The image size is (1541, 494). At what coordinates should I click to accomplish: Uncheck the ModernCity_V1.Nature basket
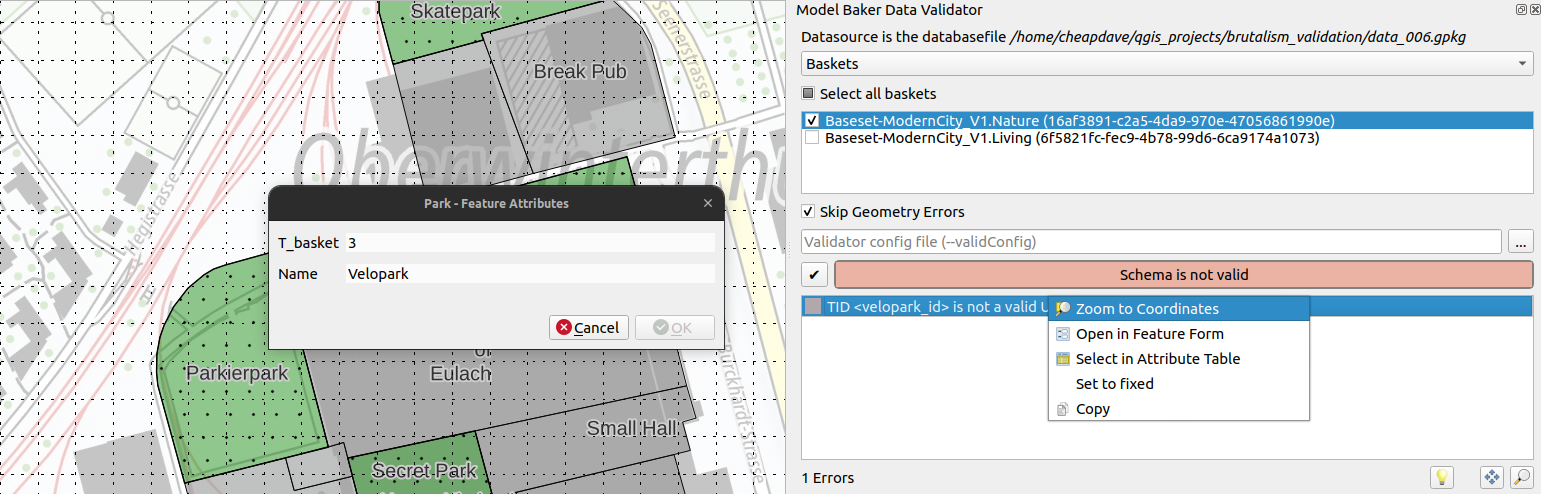tap(812, 120)
